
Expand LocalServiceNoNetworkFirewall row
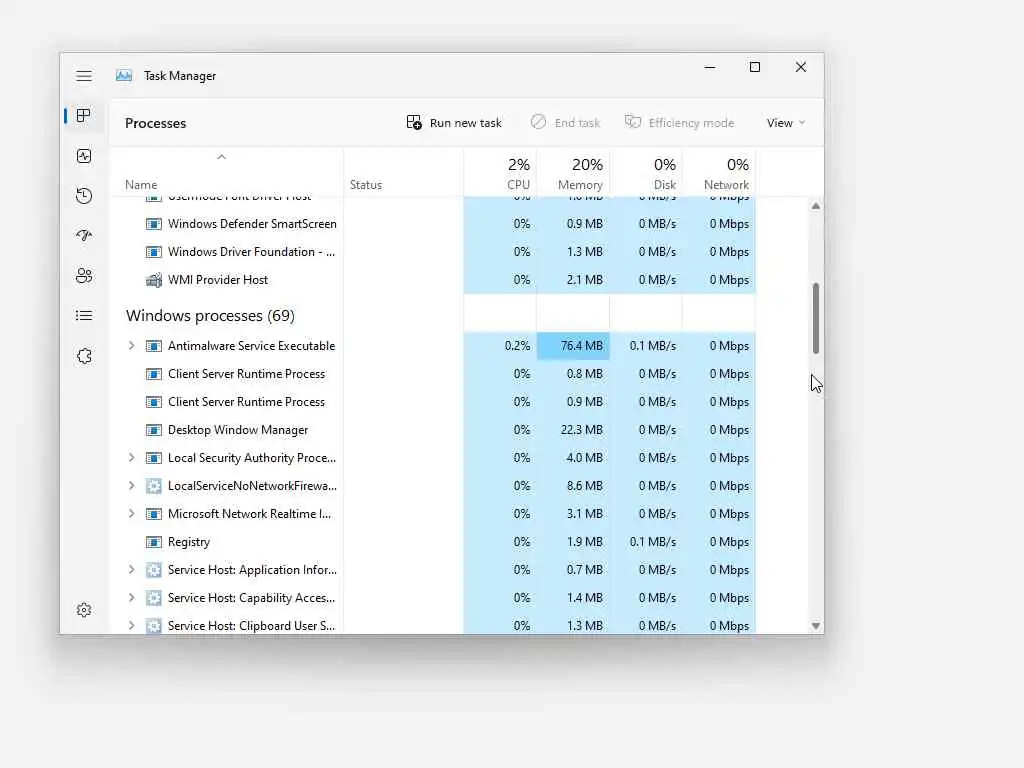(131, 486)
